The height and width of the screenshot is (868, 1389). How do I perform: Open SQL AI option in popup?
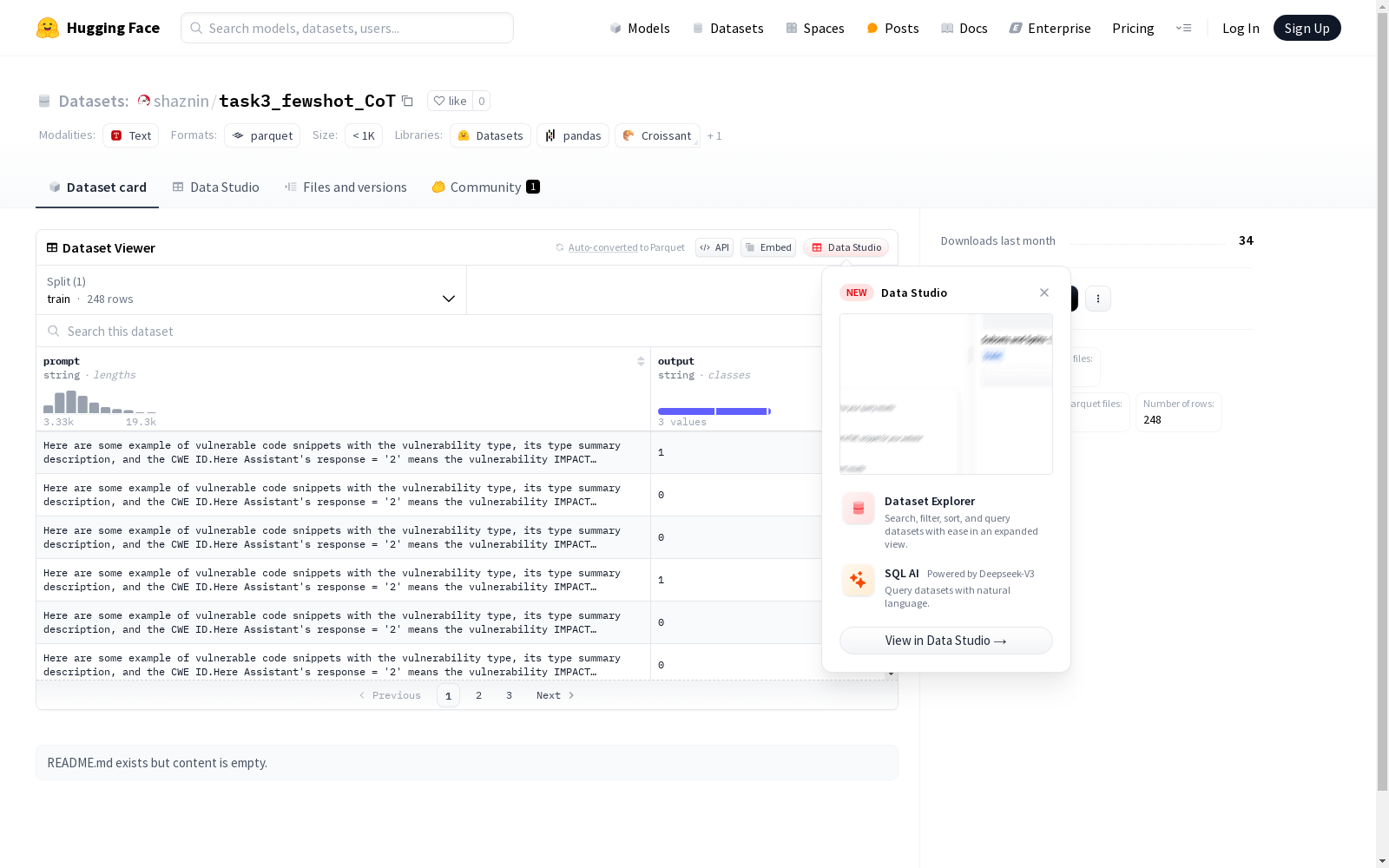pyautogui.click(x=946, y=588)
